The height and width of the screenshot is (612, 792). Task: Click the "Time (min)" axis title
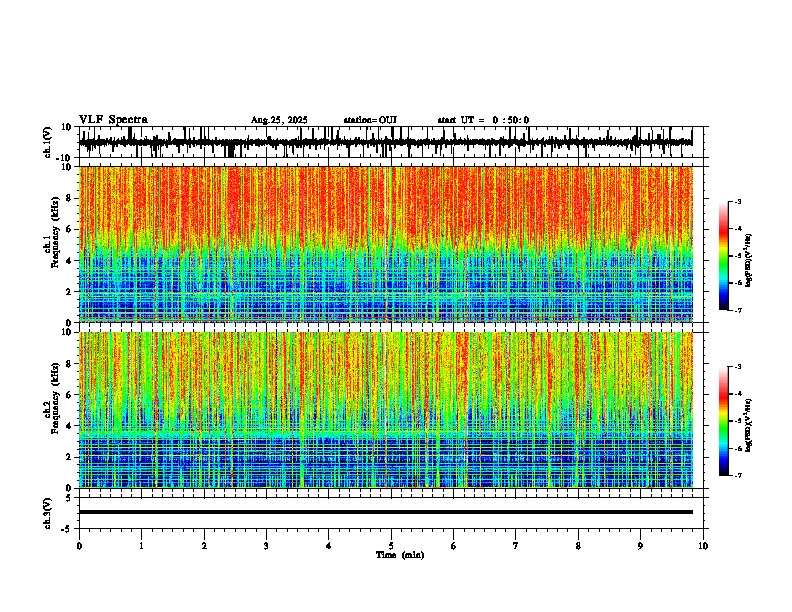pos(400,555)
